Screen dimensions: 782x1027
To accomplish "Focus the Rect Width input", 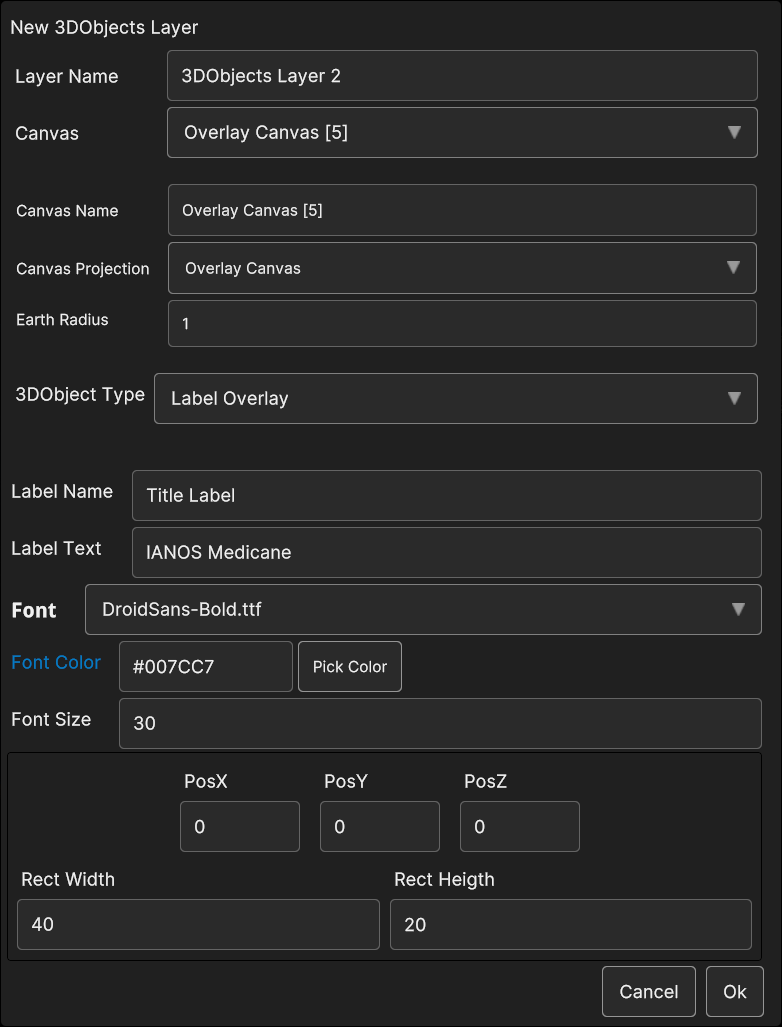I will pos(198,924).
